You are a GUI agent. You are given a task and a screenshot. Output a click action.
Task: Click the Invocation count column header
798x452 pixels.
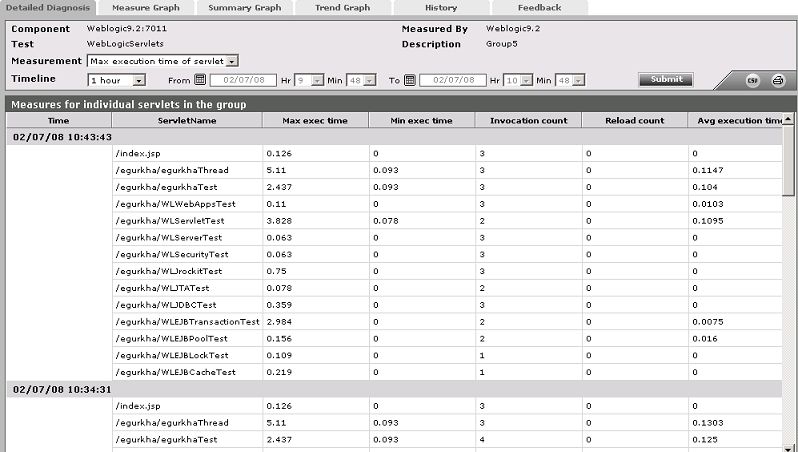coord(528,121)
